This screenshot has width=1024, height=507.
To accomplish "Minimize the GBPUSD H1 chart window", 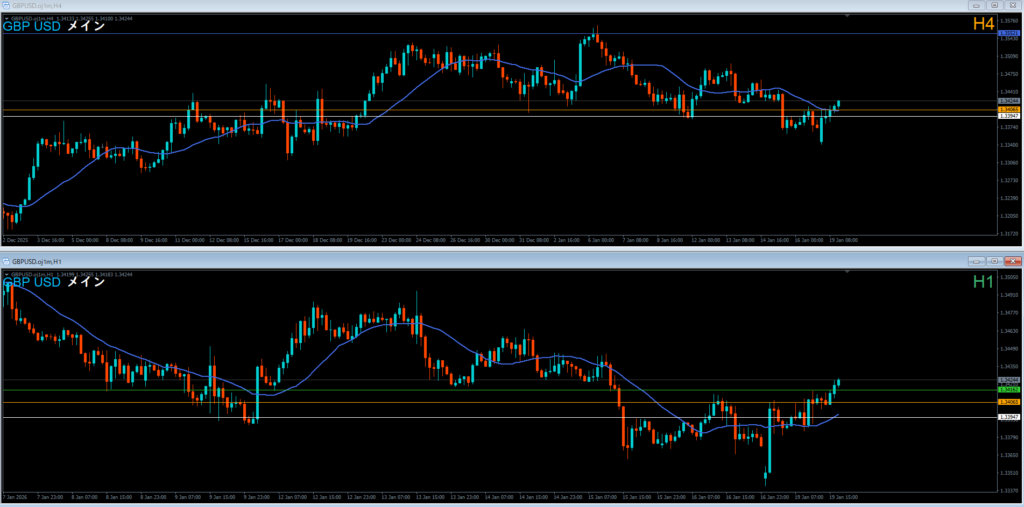I will coord(977,261).
